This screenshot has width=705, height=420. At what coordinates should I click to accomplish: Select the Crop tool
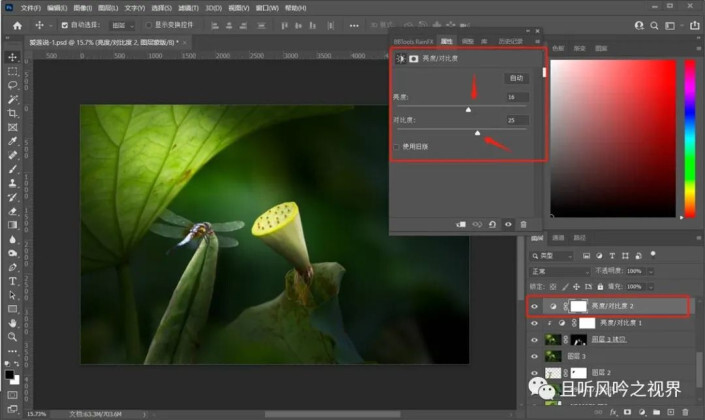(x=12, y=113)
